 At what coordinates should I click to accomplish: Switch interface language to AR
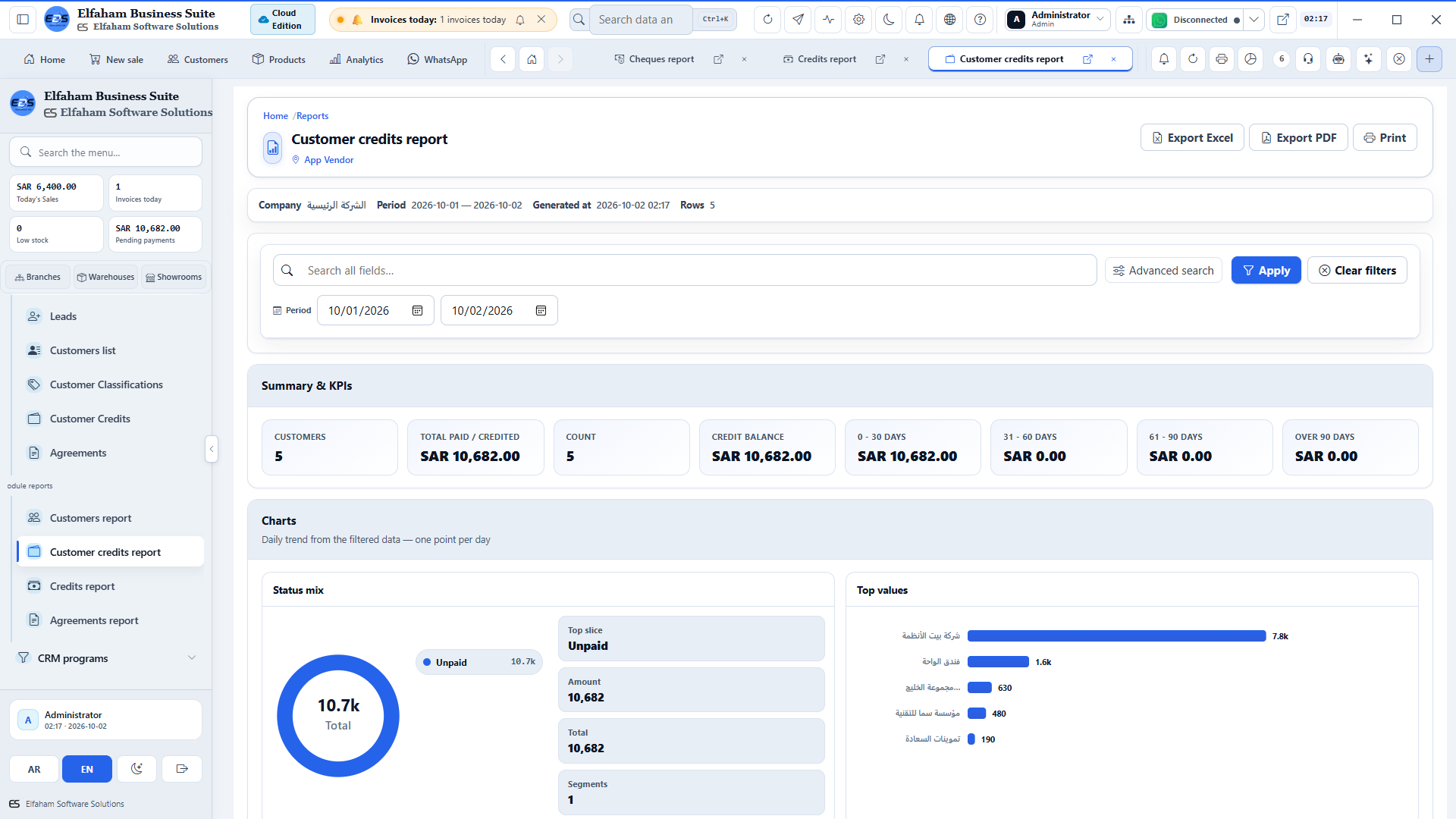[34, 769]
